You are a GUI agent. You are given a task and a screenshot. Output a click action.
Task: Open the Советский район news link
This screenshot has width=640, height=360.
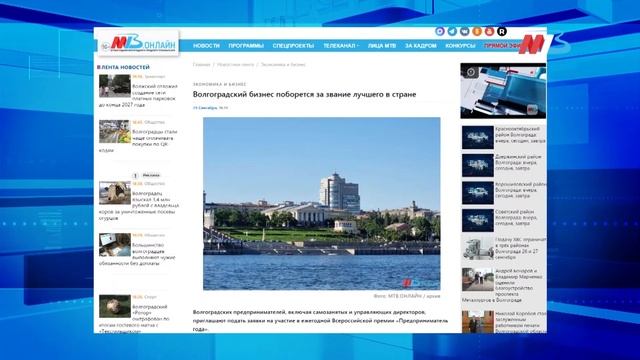pyautogui.click(x=517, y=218)
